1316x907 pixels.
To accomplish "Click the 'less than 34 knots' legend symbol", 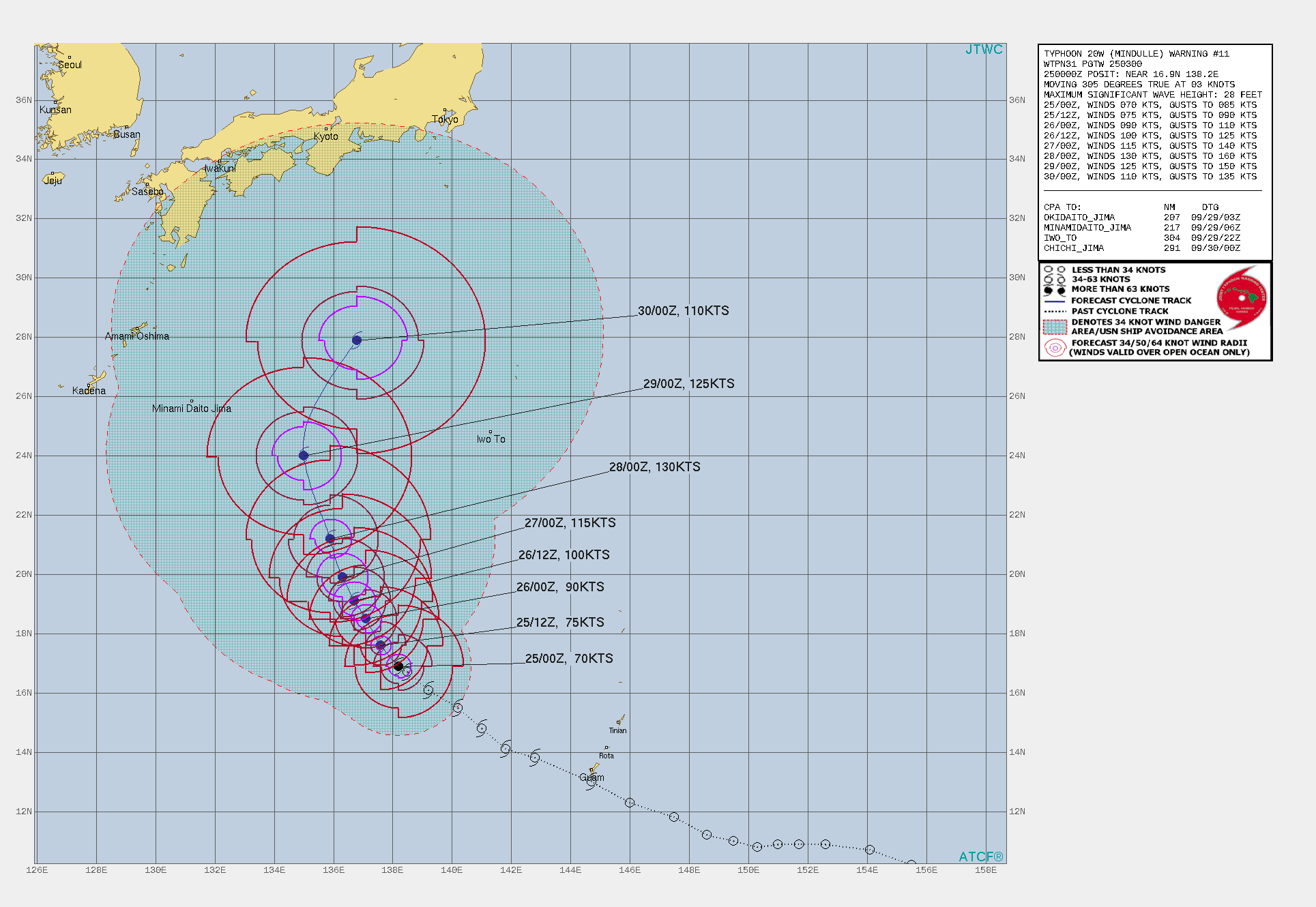I will [1055, 270].
